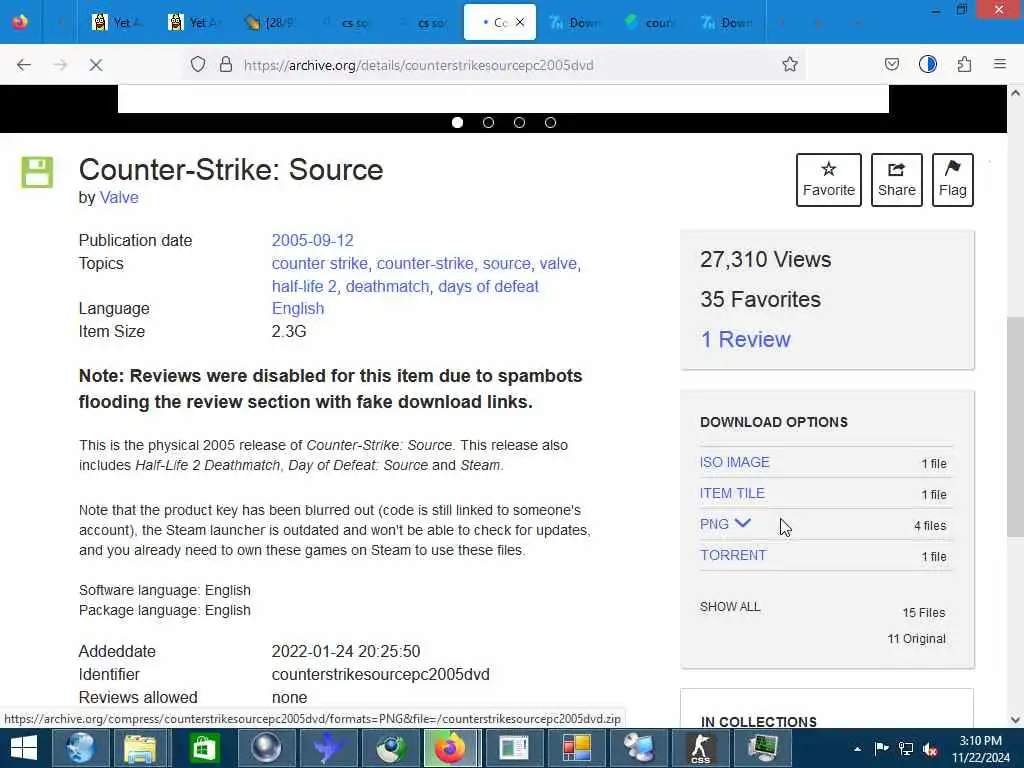Viewport: 1024px width, 768px height.
Task: Switch to the last 'Down' tab
Action: click(x=727, y=22)
